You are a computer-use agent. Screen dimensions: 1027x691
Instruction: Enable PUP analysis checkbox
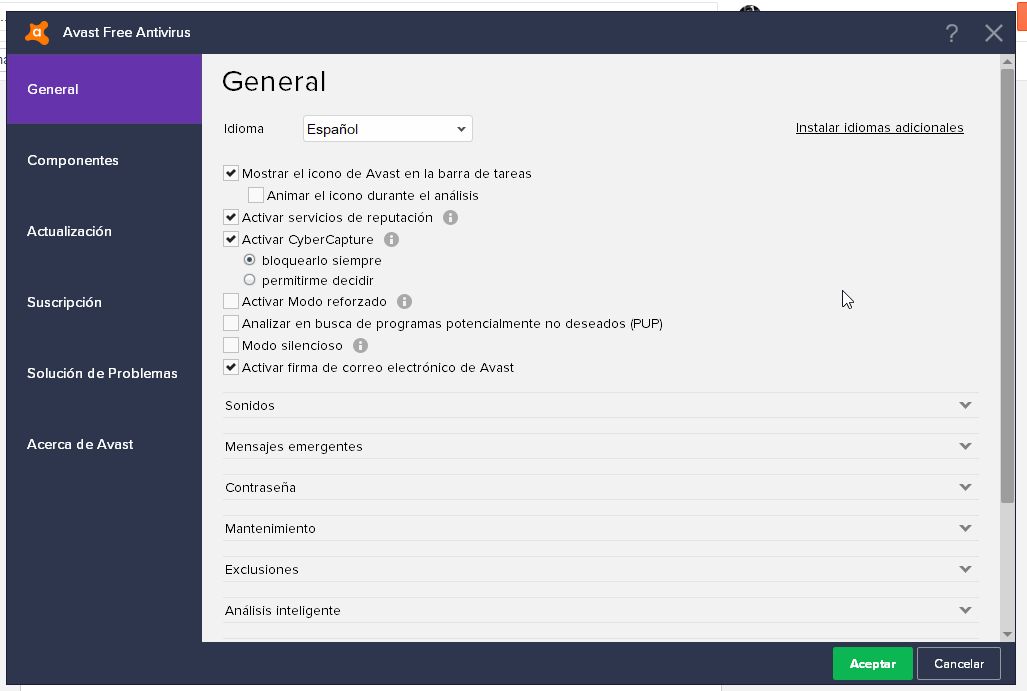(231, 324)
